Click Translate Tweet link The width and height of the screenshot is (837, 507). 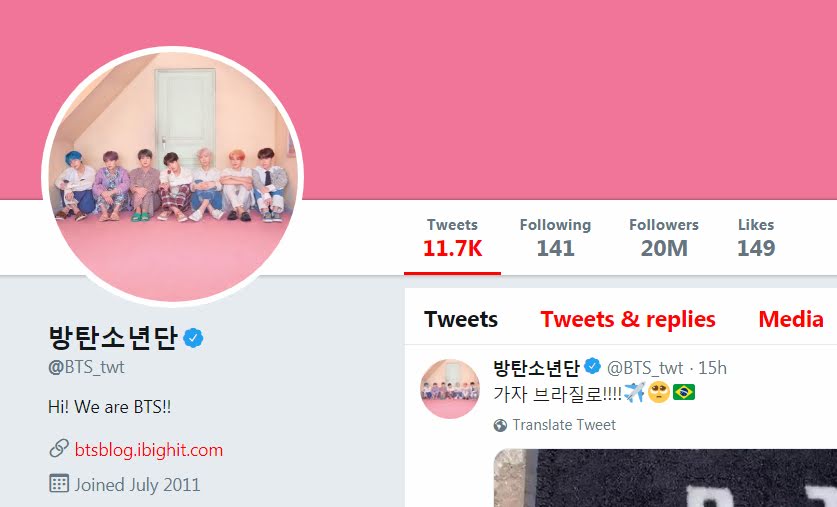(x=564, y=425)
